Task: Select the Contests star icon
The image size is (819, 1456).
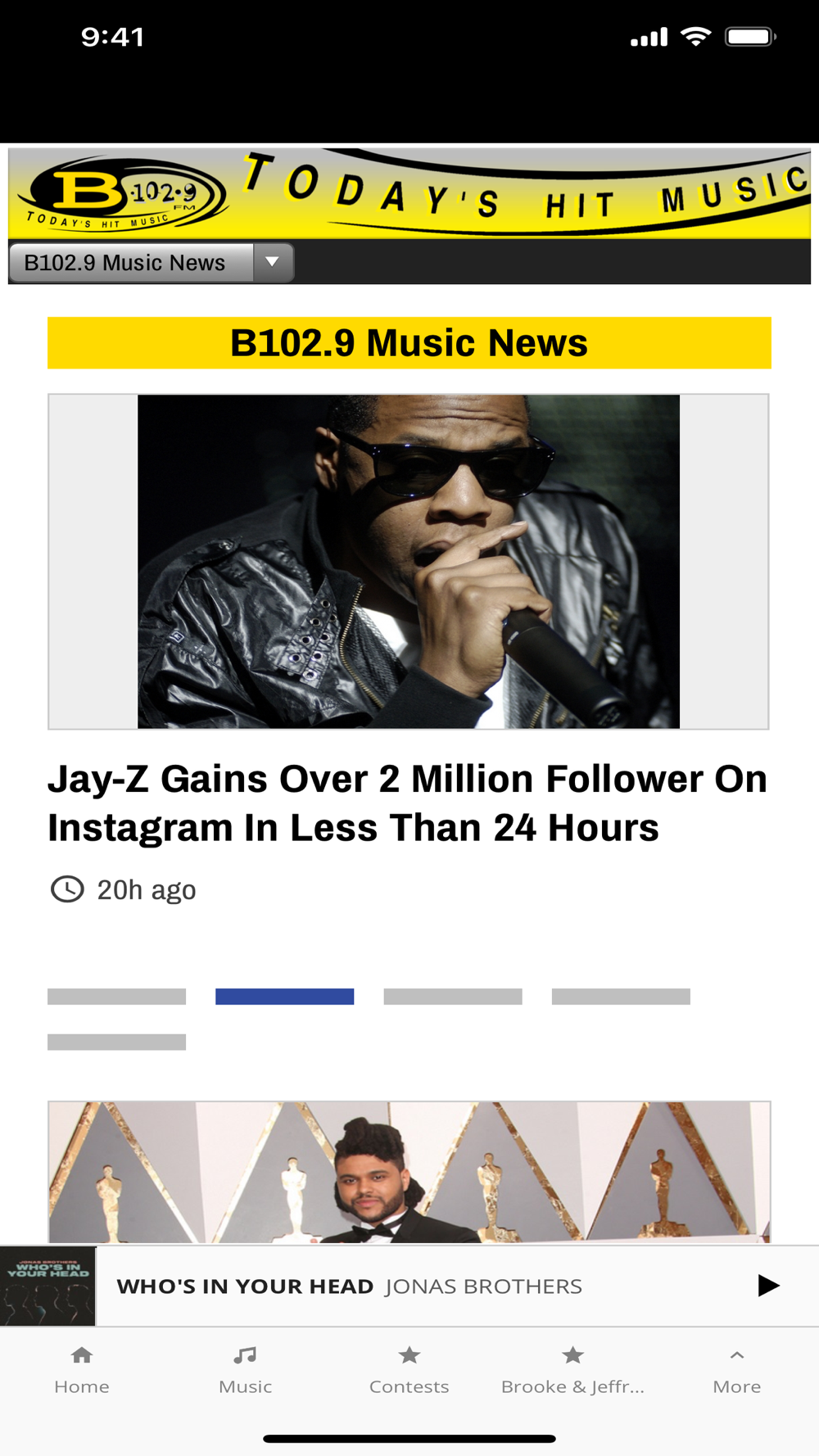Action: (409, 1355)
